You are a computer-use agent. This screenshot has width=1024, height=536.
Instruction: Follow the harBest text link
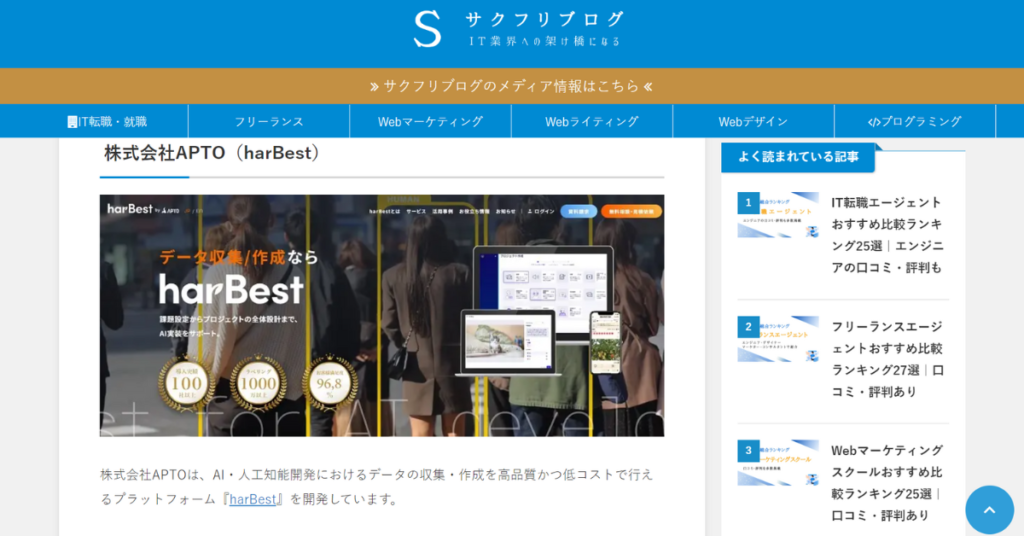pos(253,499)
